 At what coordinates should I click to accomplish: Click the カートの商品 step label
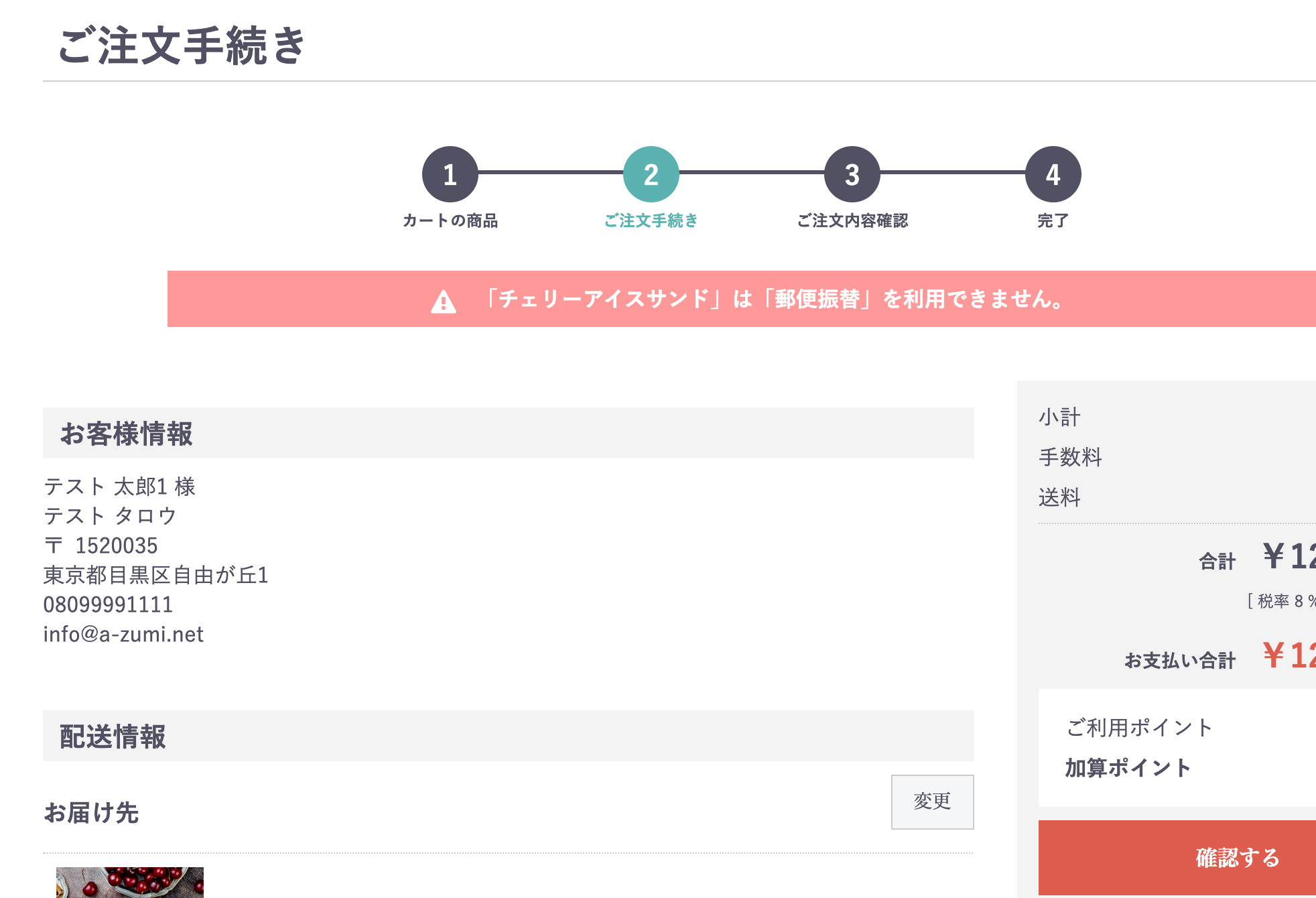450,220
